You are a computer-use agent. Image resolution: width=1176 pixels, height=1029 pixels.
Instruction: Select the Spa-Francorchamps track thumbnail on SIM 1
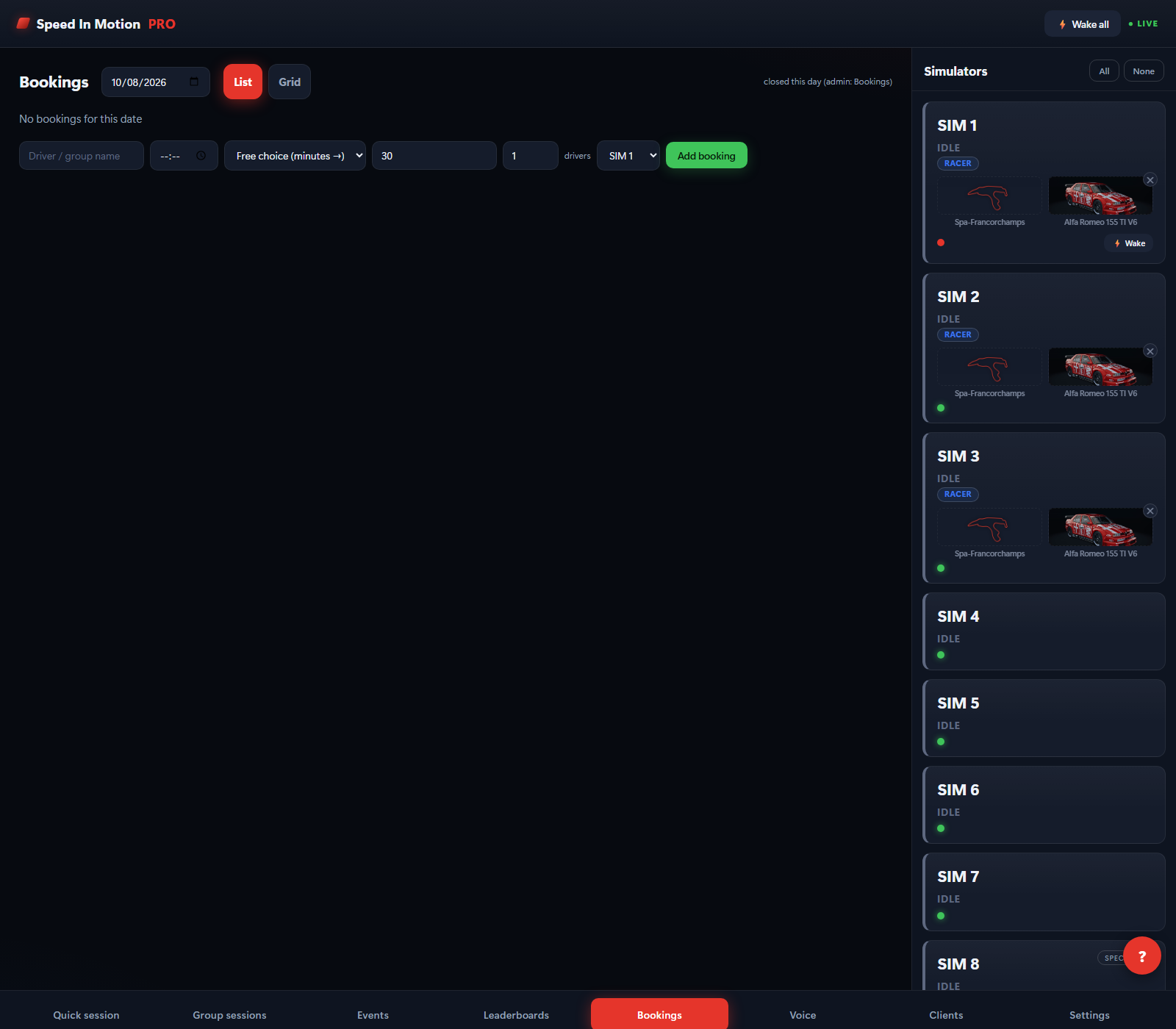989,196
